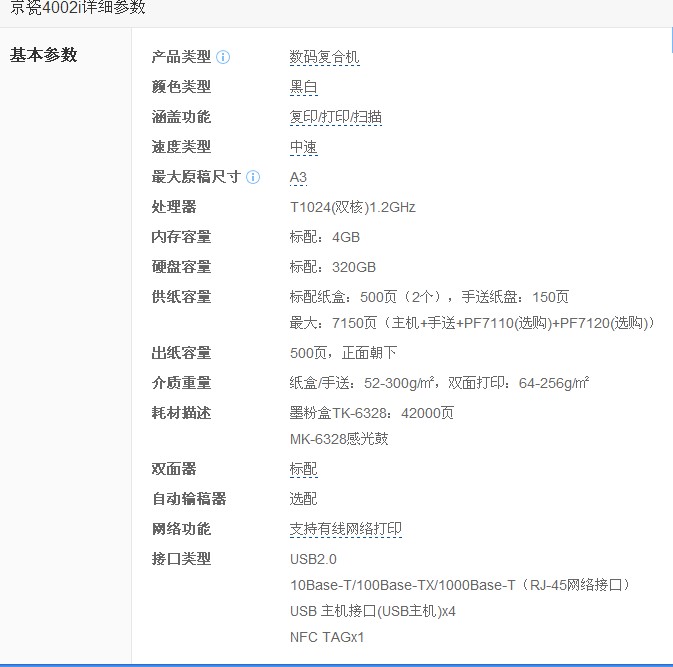Click the 500页，正面朝下 value
The image size is (673, 667).
(343, 353)
